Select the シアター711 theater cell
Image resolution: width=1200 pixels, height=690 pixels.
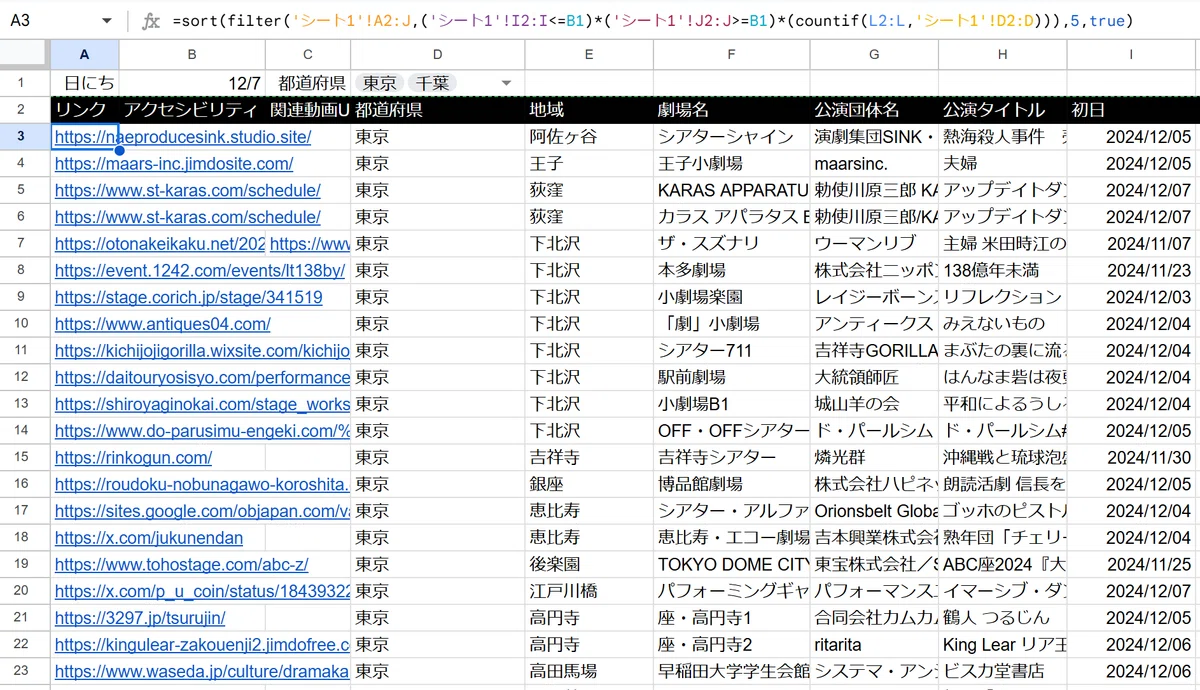[731, 351]
